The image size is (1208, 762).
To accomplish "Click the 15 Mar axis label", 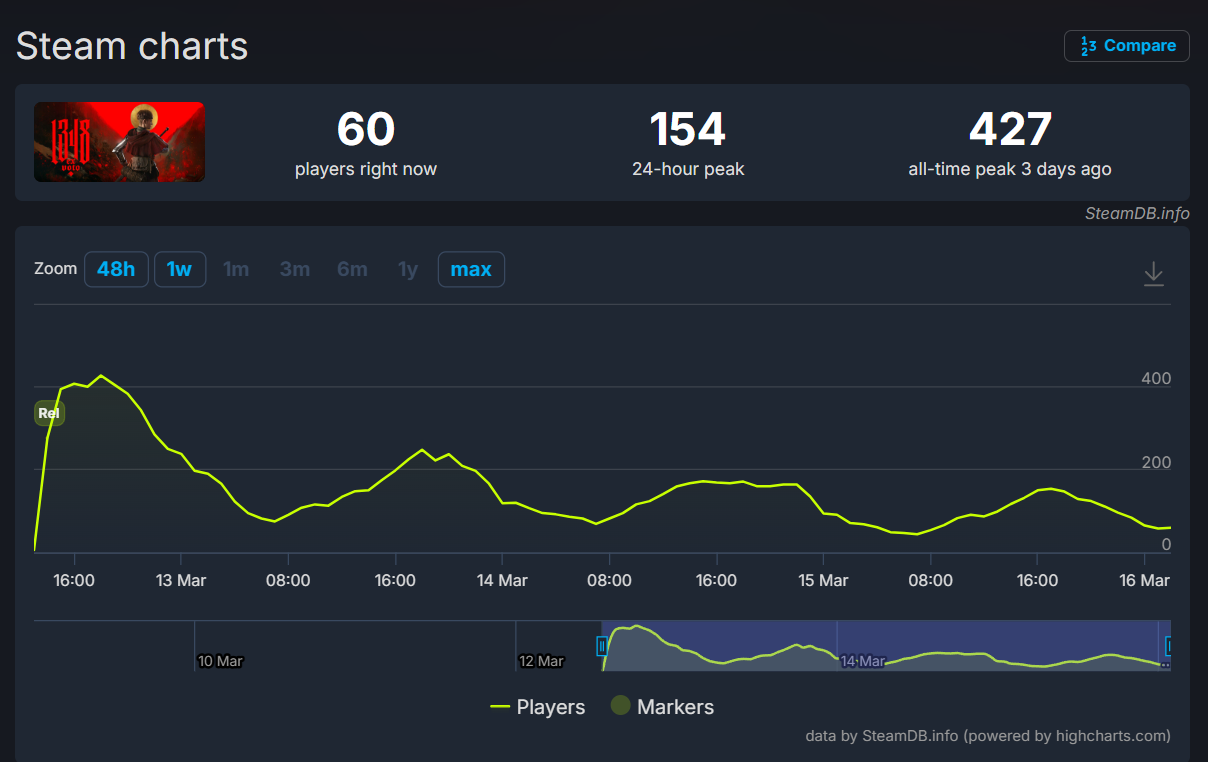I will [x=823, y=581].
